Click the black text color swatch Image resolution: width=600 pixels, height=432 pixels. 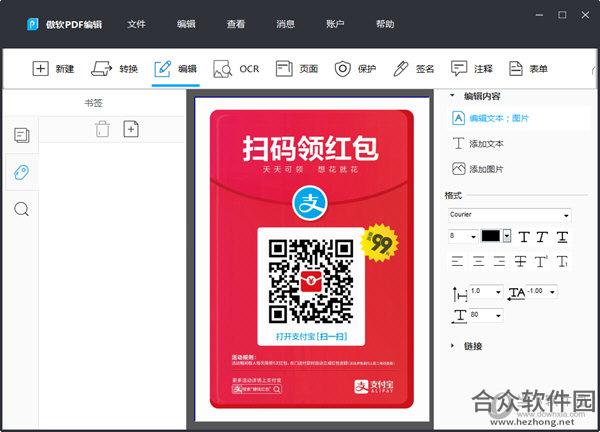(x=491, y=236)
